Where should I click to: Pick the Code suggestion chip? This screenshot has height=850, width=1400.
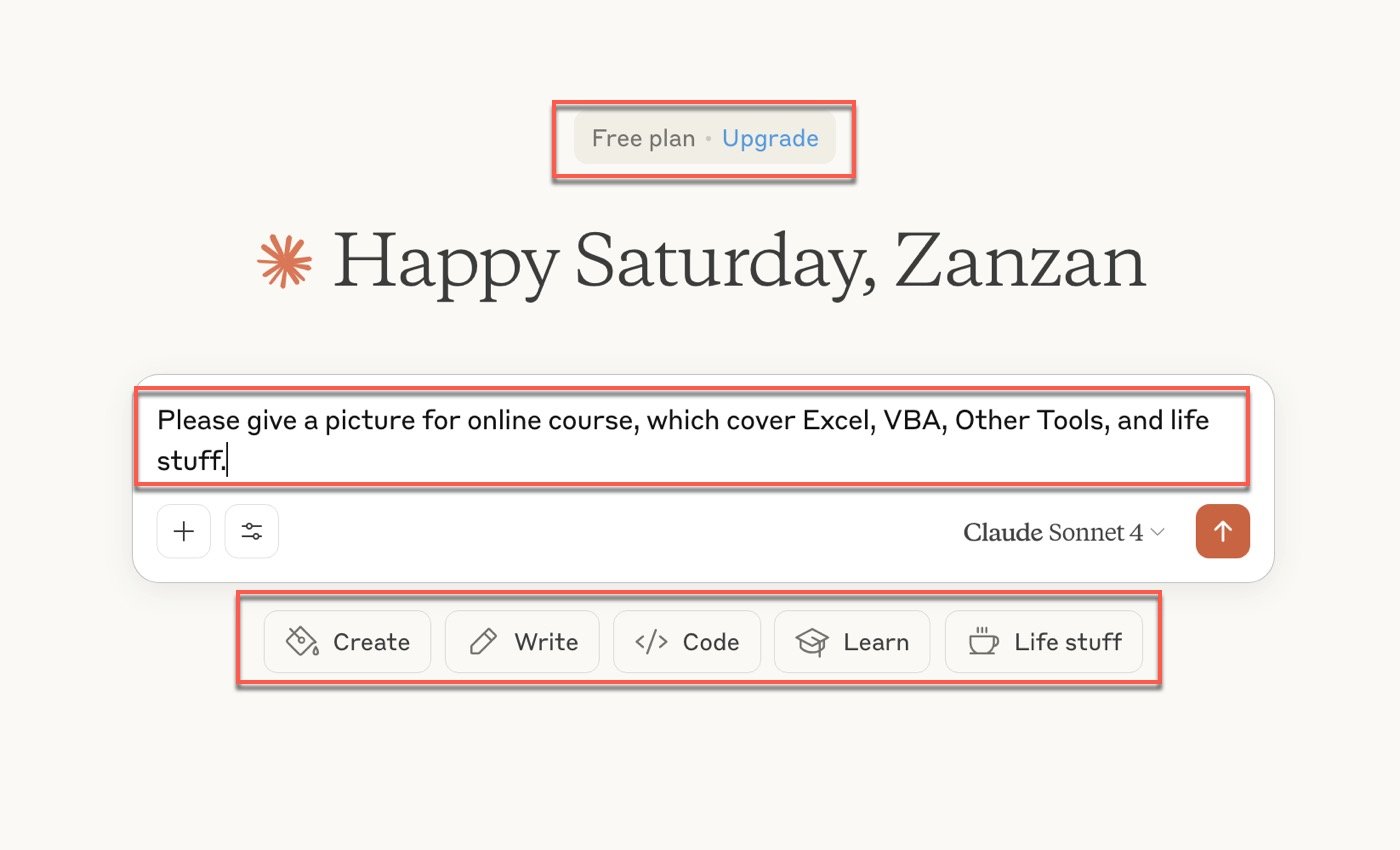click(687, 641)
